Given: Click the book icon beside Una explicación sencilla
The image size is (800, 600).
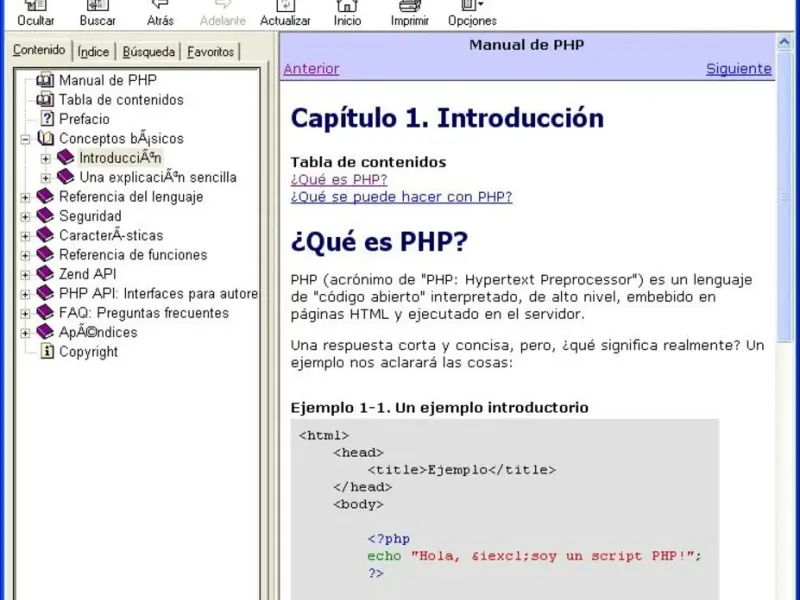Looking at the screenshot, I should [x=65, y=177].
